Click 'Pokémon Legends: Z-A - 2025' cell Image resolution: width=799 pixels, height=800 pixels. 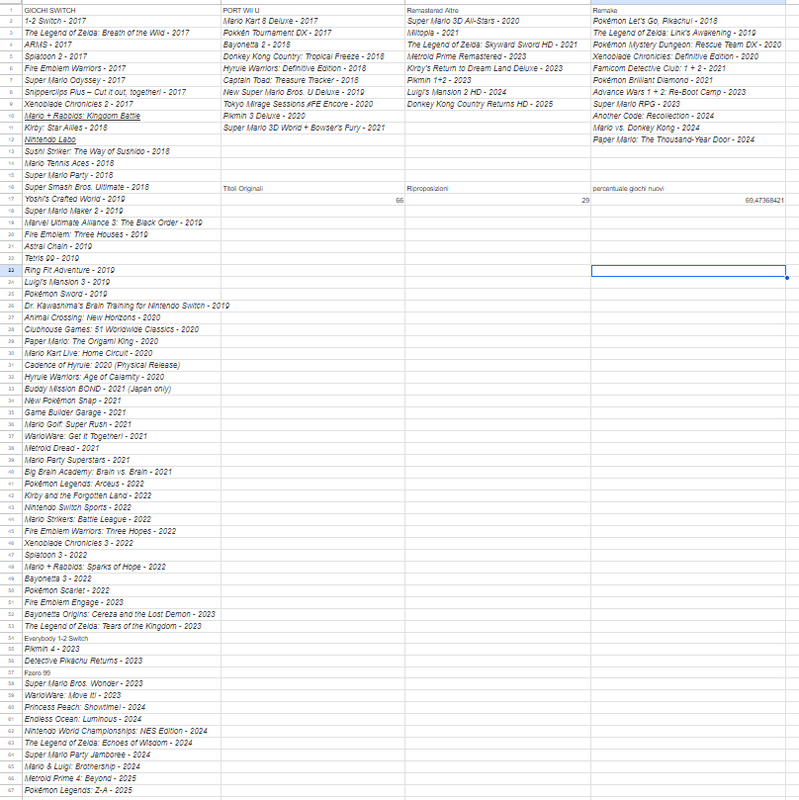[121, 790]
